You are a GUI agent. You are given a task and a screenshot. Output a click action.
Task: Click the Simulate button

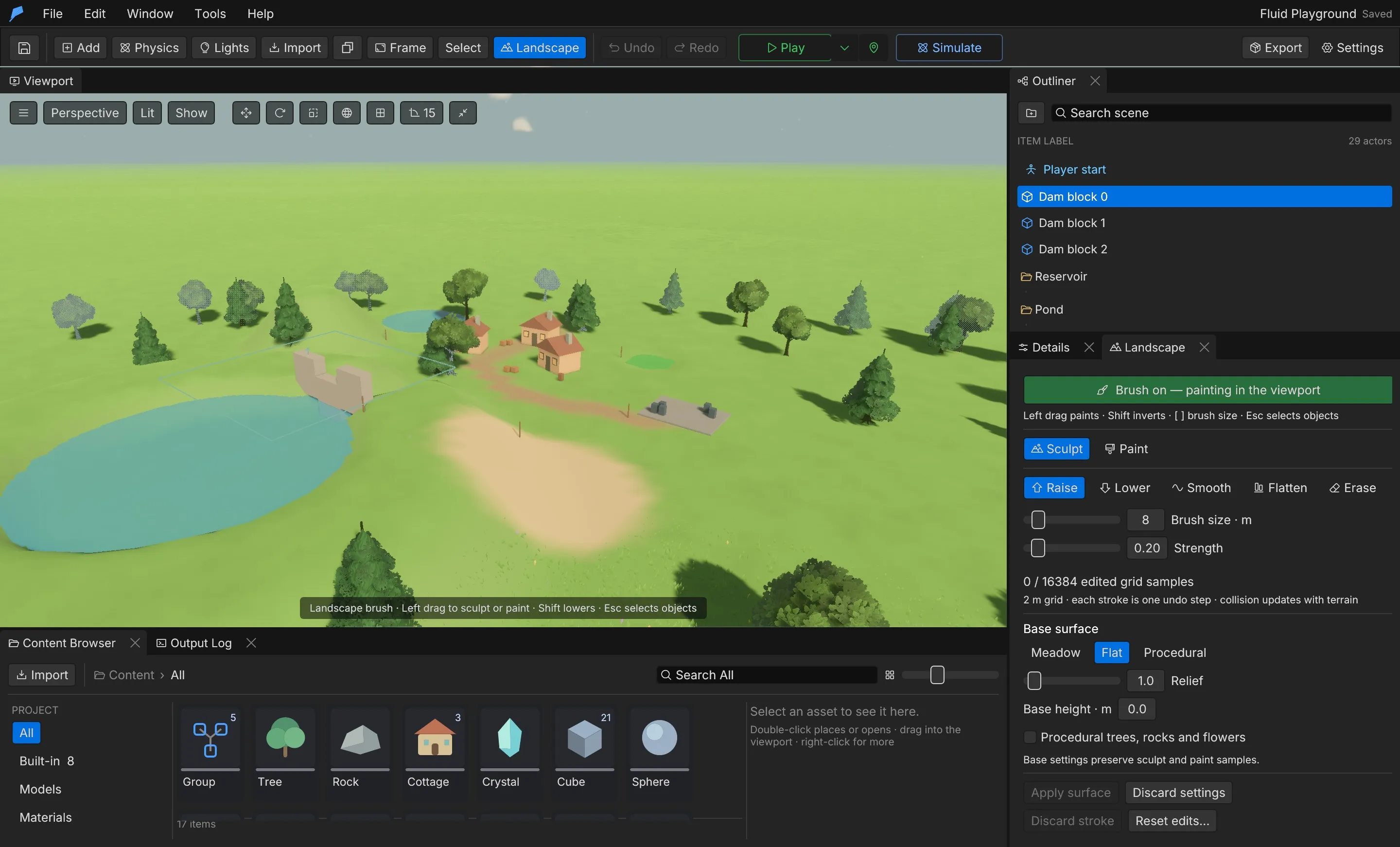coord(949,48)
